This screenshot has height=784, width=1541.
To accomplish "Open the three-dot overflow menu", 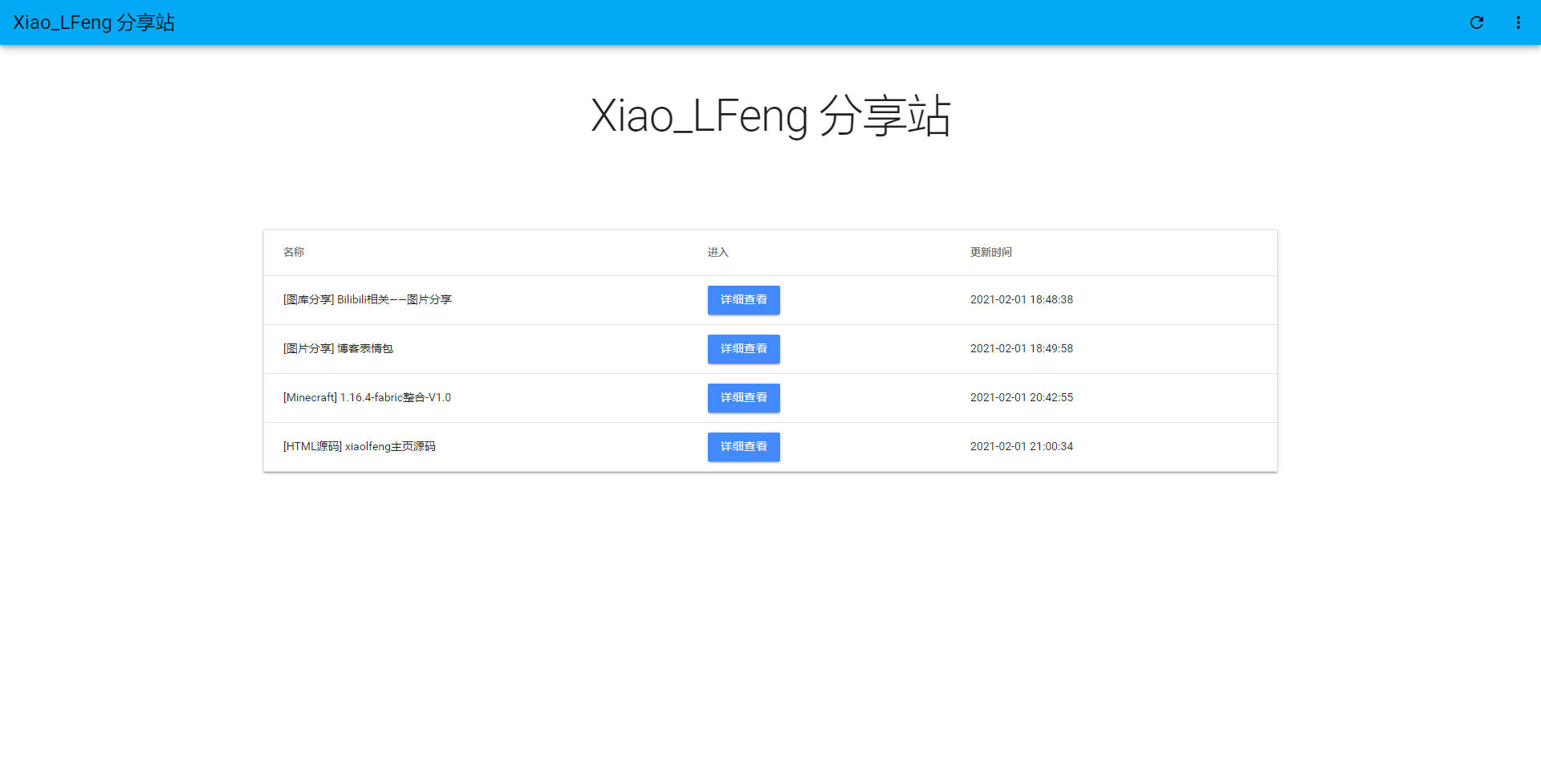I will pyautogui.click(x=1519, y=22).
